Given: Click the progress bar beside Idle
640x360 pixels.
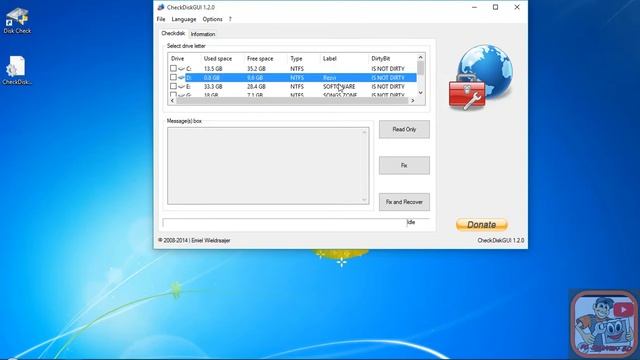Looking at the screenshot, I should pyautogui.click(x=284, y=223).
